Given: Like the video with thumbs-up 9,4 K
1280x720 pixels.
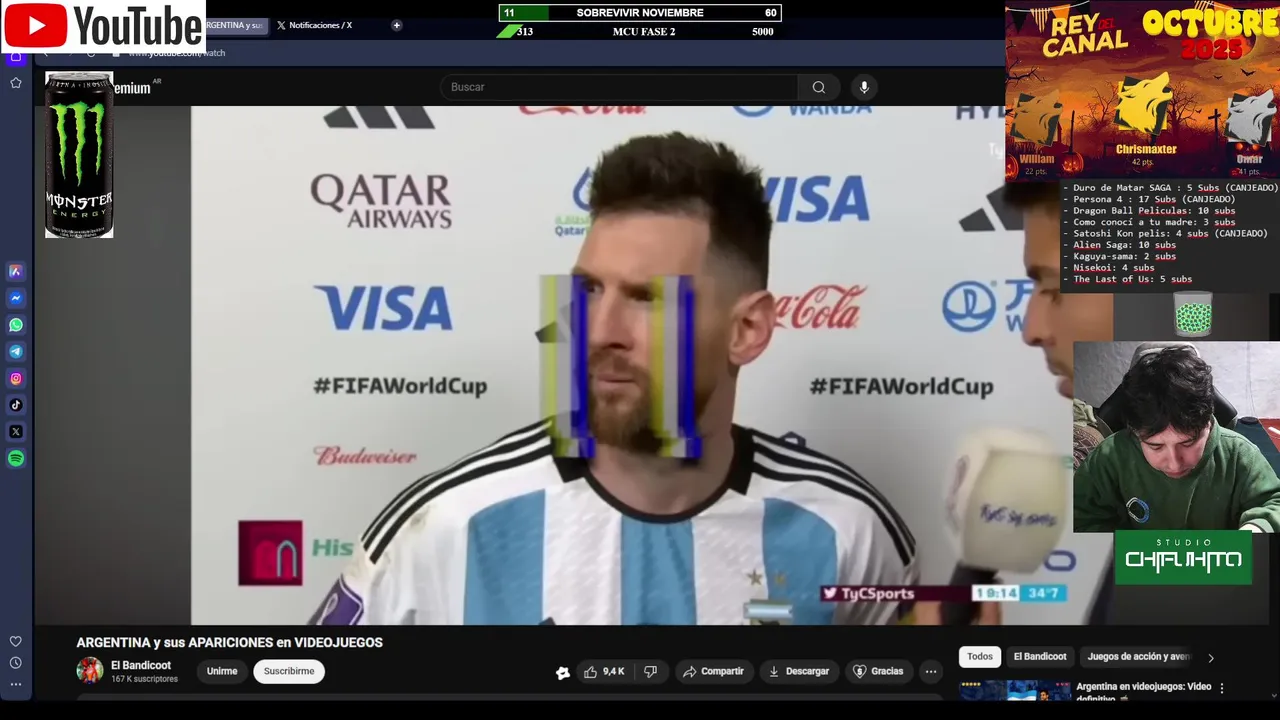Looking at the screenshot, I should tap(604, 671).
